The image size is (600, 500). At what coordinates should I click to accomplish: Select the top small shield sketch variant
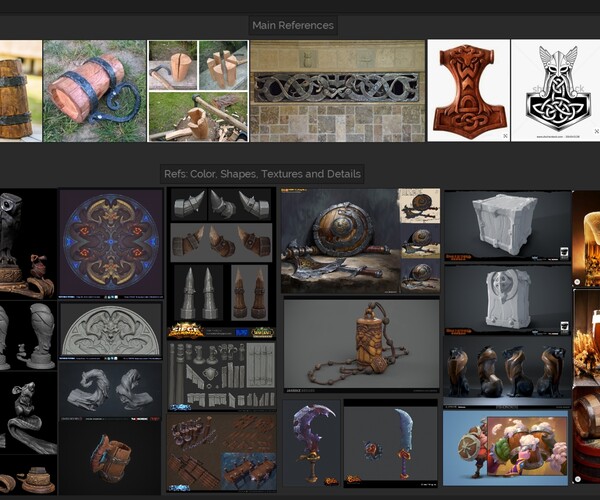coord(419,206)
